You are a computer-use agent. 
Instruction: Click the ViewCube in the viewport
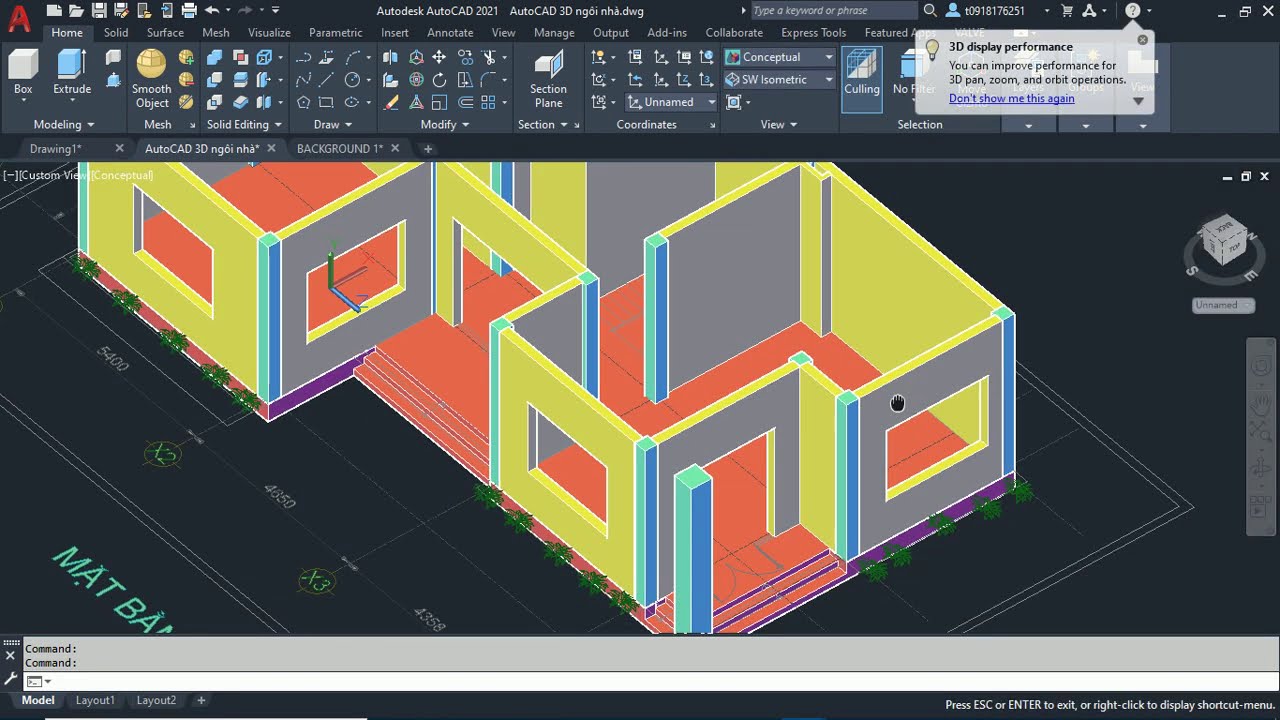coord(1222,240)
